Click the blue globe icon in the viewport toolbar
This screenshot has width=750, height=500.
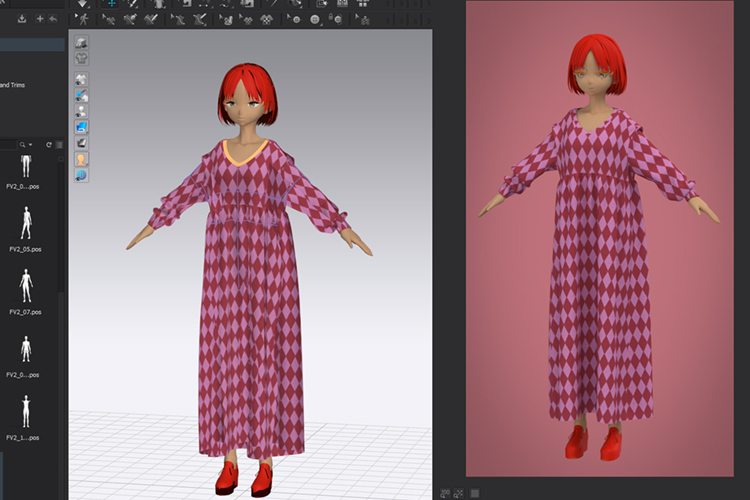pyautogui.click(x=81, y=174)
